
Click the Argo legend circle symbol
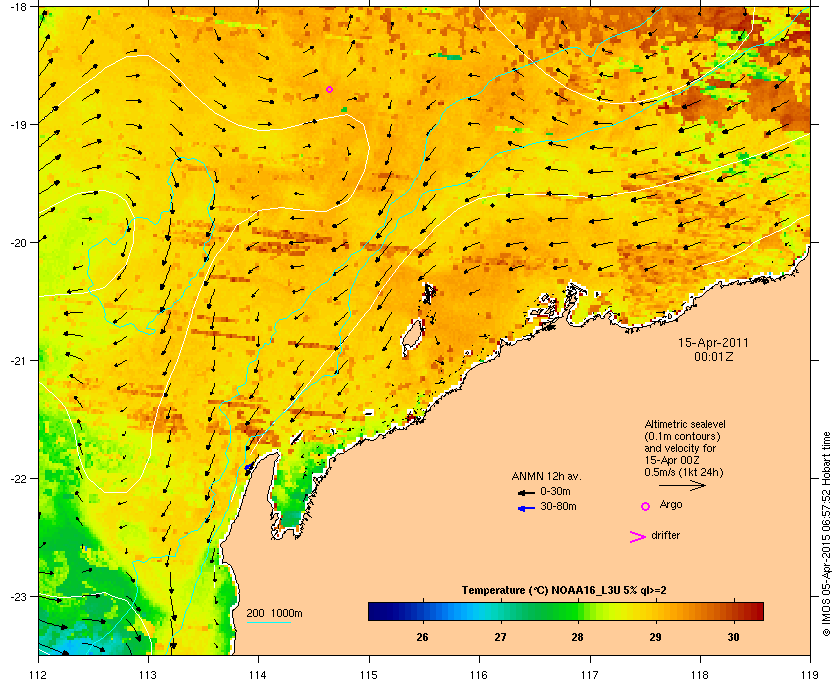[x=646, y=506]
